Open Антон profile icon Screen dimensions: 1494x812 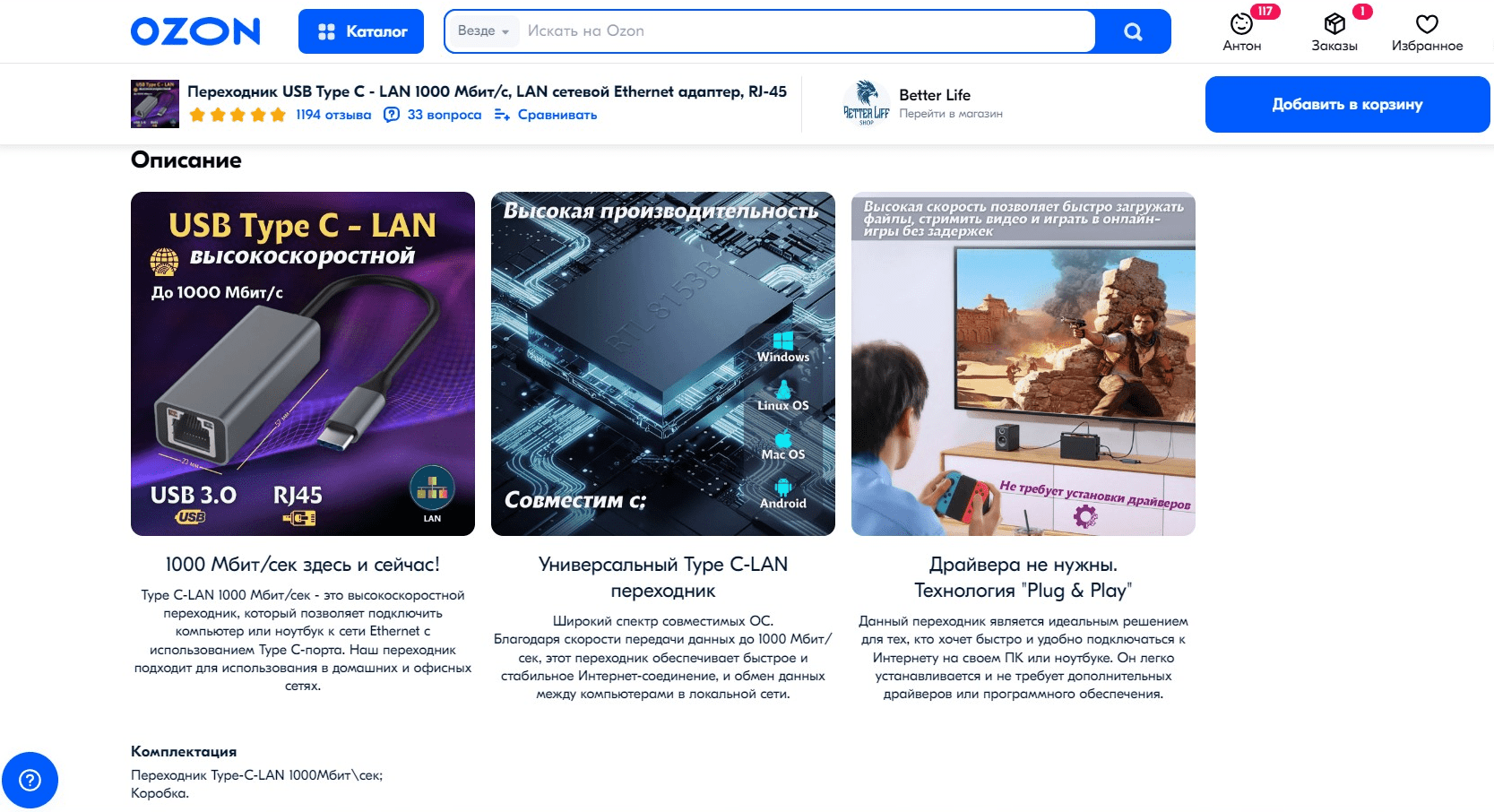click(1241, 25)
